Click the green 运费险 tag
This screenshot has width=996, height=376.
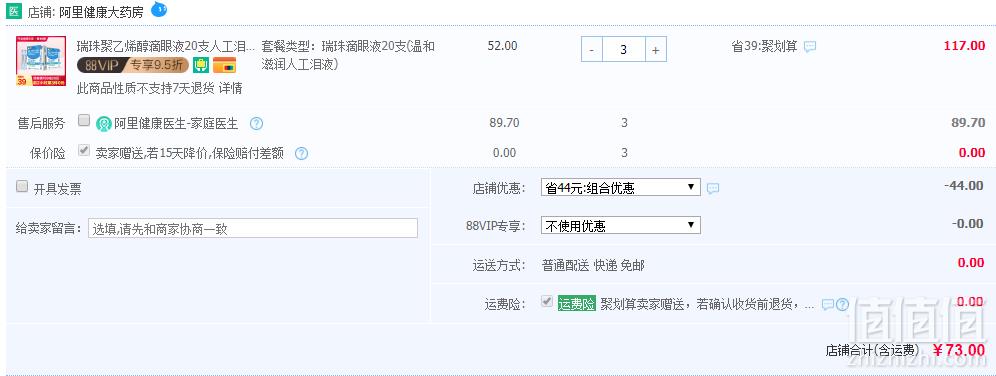click(576, 304)
